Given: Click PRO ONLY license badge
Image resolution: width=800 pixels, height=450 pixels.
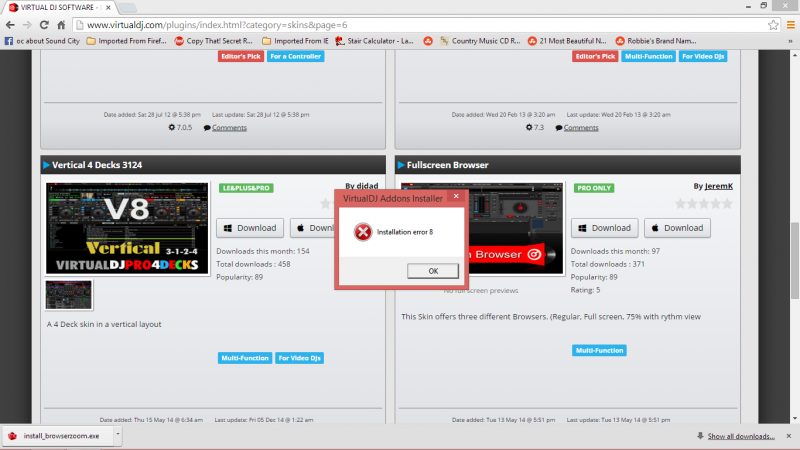Looking at the screenshot, I should click(594, 188).
